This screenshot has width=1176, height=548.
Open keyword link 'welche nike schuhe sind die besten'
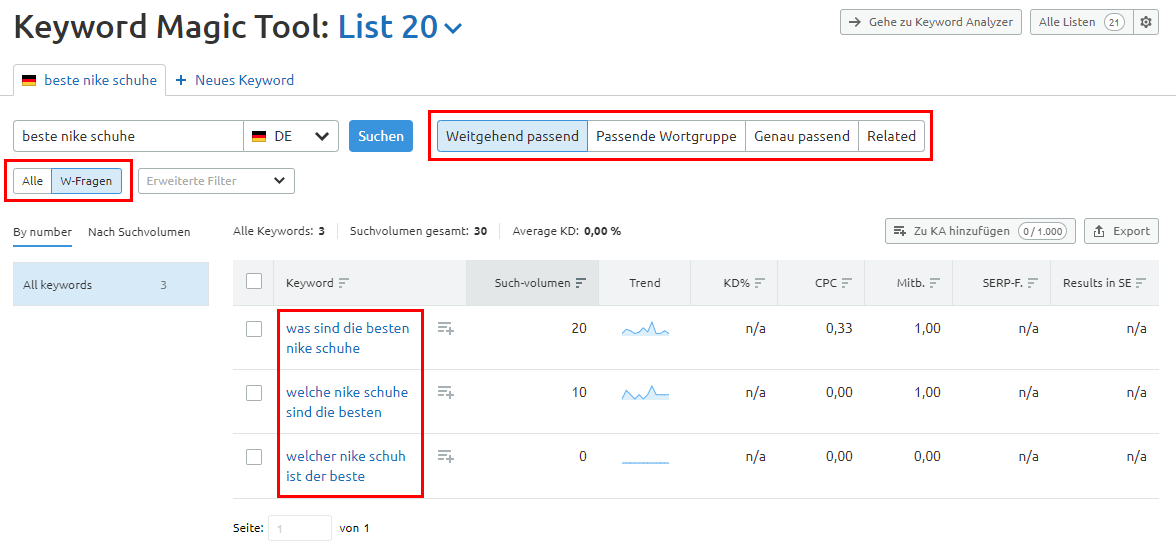pos(347,402)
